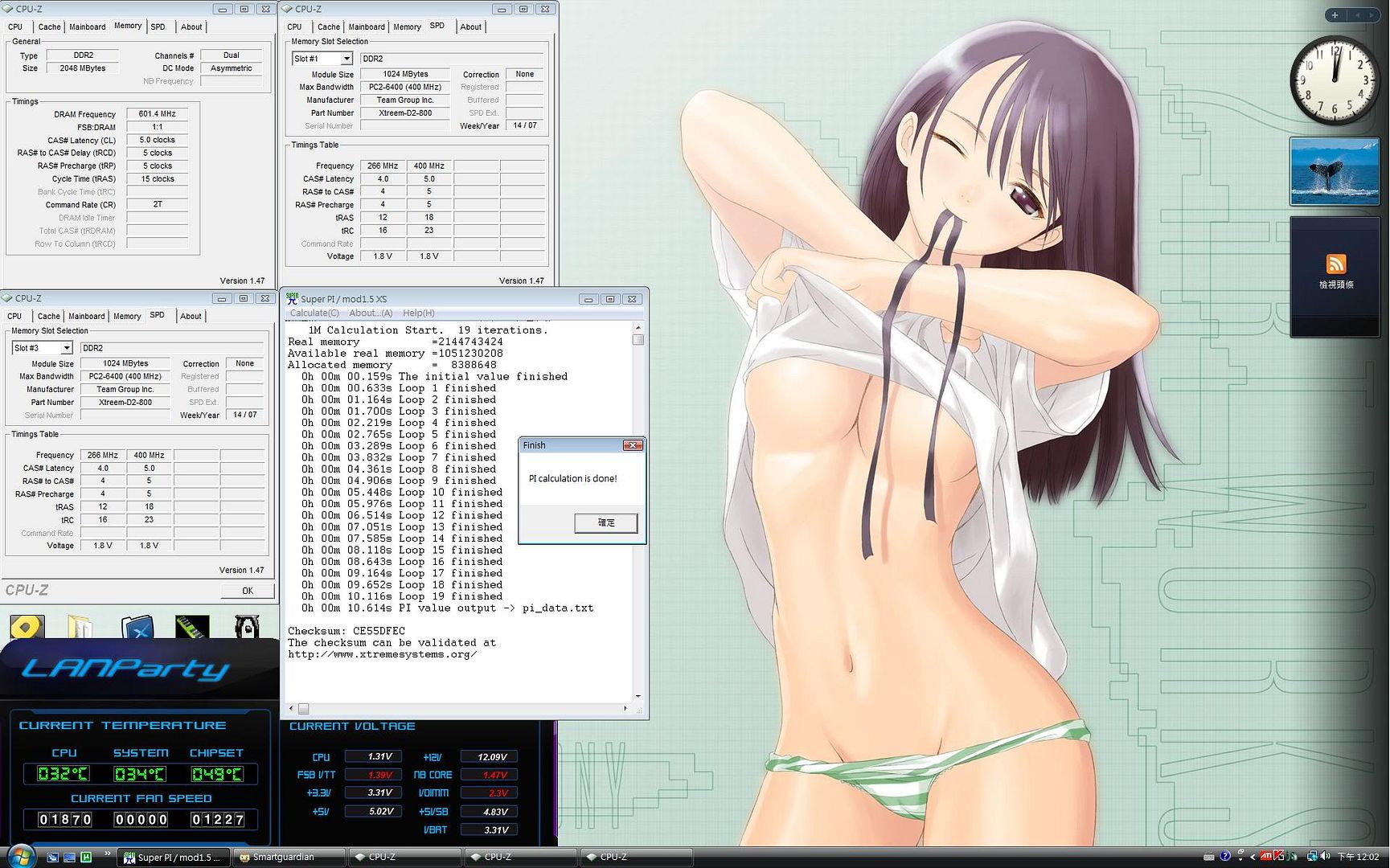
Task: Click Part Number Xtreem-D2-800 in top-right CPU-Z
Action: click(405, 113)
